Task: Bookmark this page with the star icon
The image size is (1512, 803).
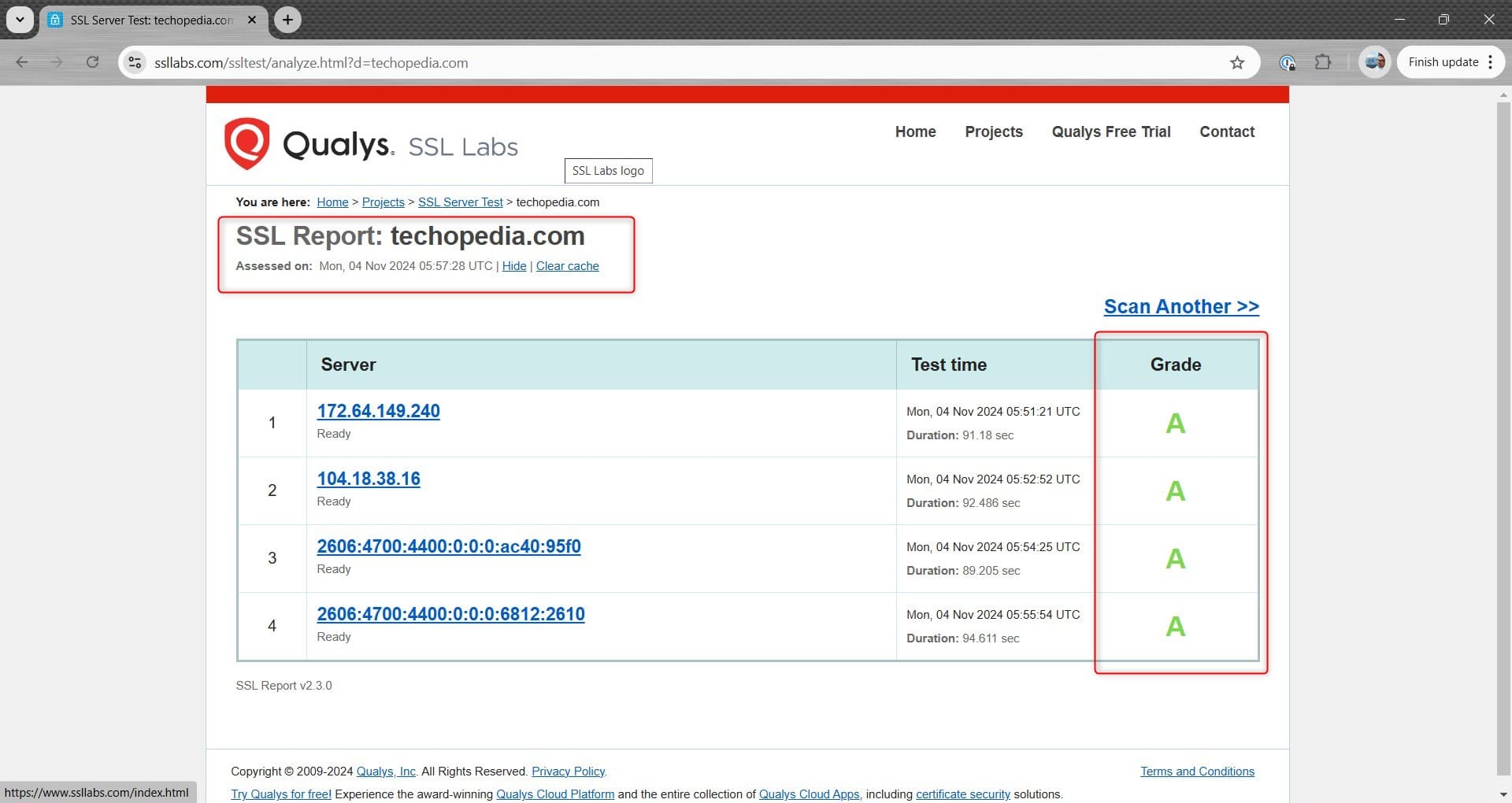Action: (1237, 62)
